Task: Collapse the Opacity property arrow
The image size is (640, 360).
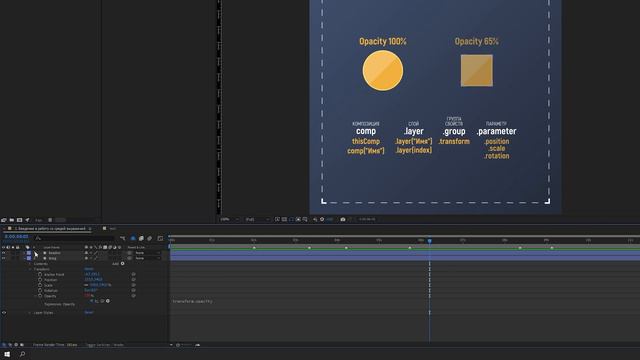Action: coord(35,296)
